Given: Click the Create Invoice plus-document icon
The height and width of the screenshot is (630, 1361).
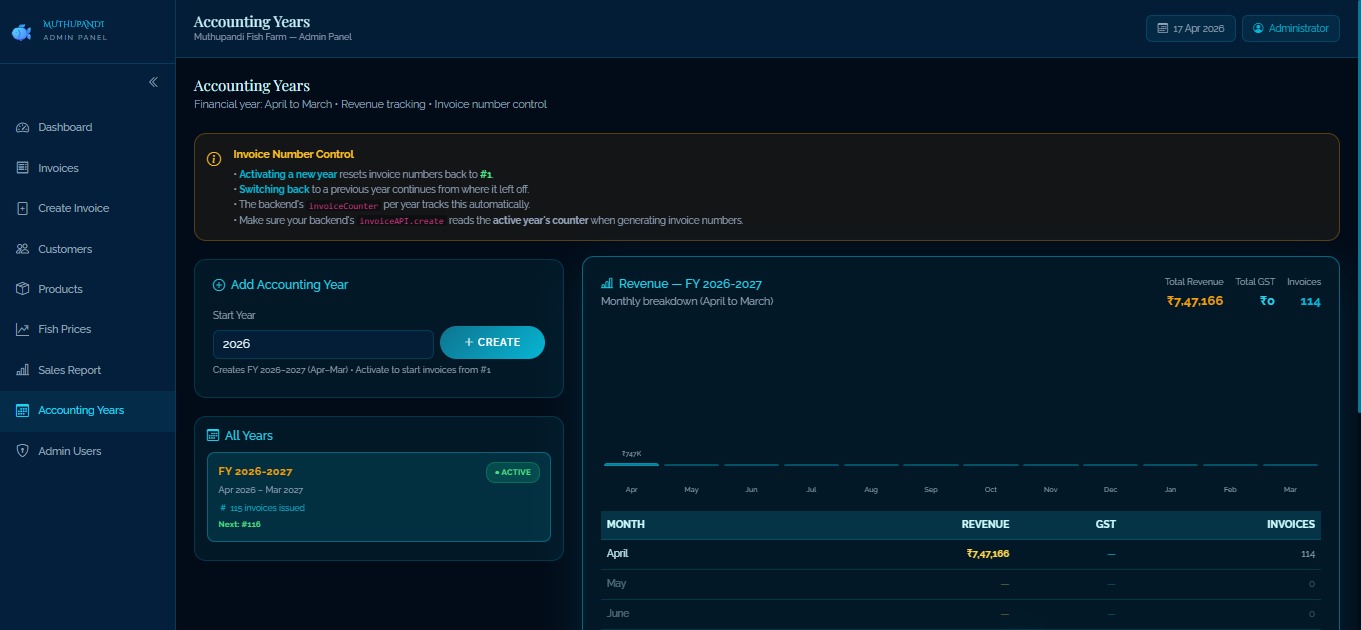Looking at the screenshot, I should (23, 208).
